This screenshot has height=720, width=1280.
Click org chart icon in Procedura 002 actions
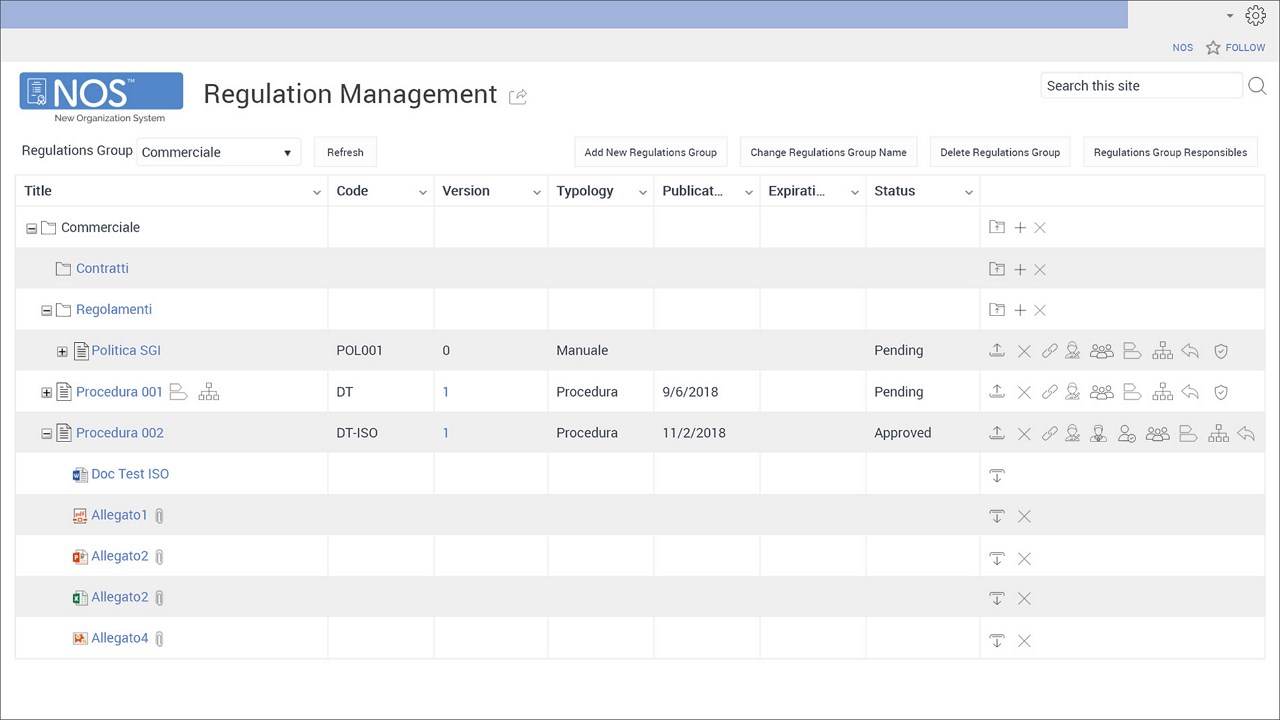click(x=1218, y=433)
